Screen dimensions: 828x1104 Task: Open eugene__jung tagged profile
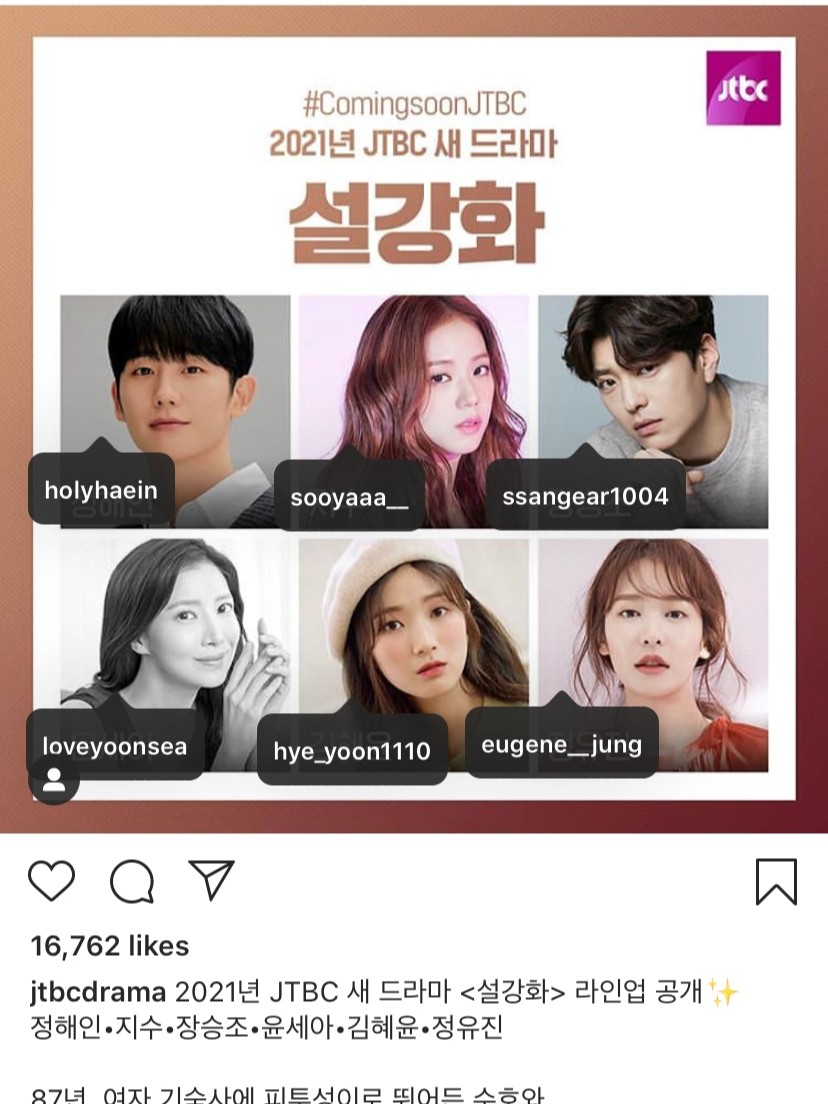click(562, 744)
